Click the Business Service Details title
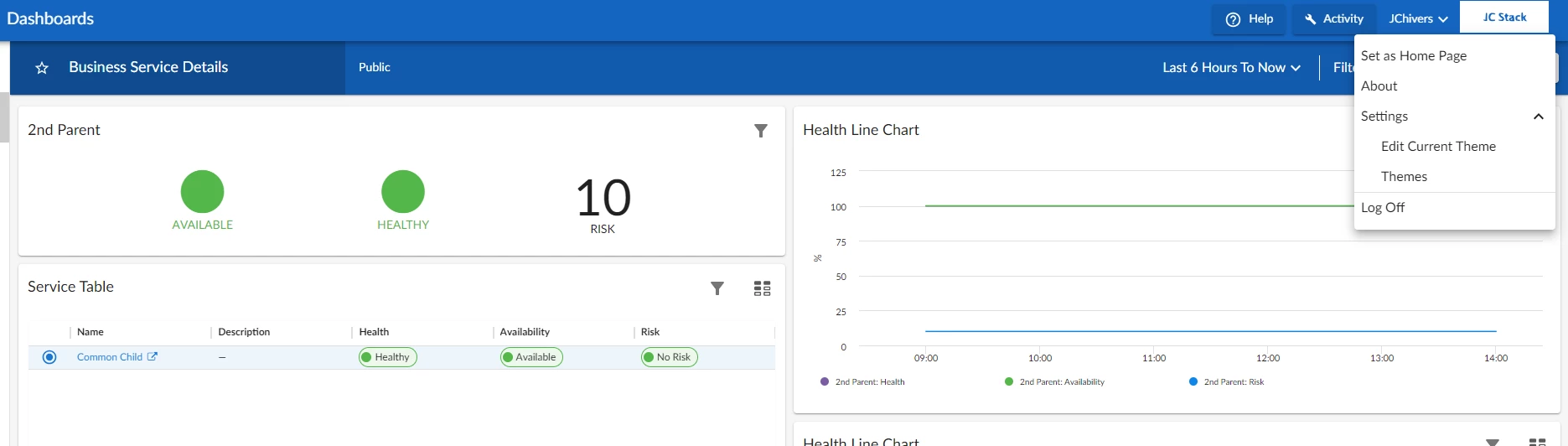 (148, 67)
